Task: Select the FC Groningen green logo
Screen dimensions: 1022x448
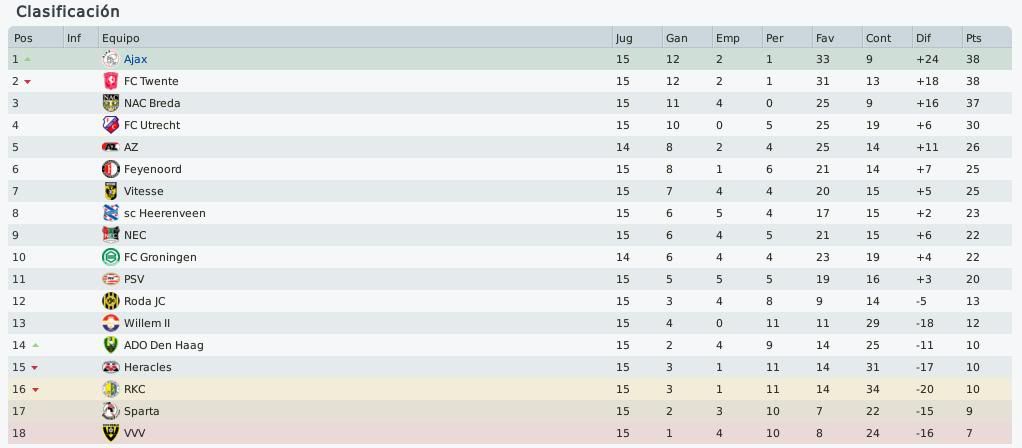Action: [110, 257]
